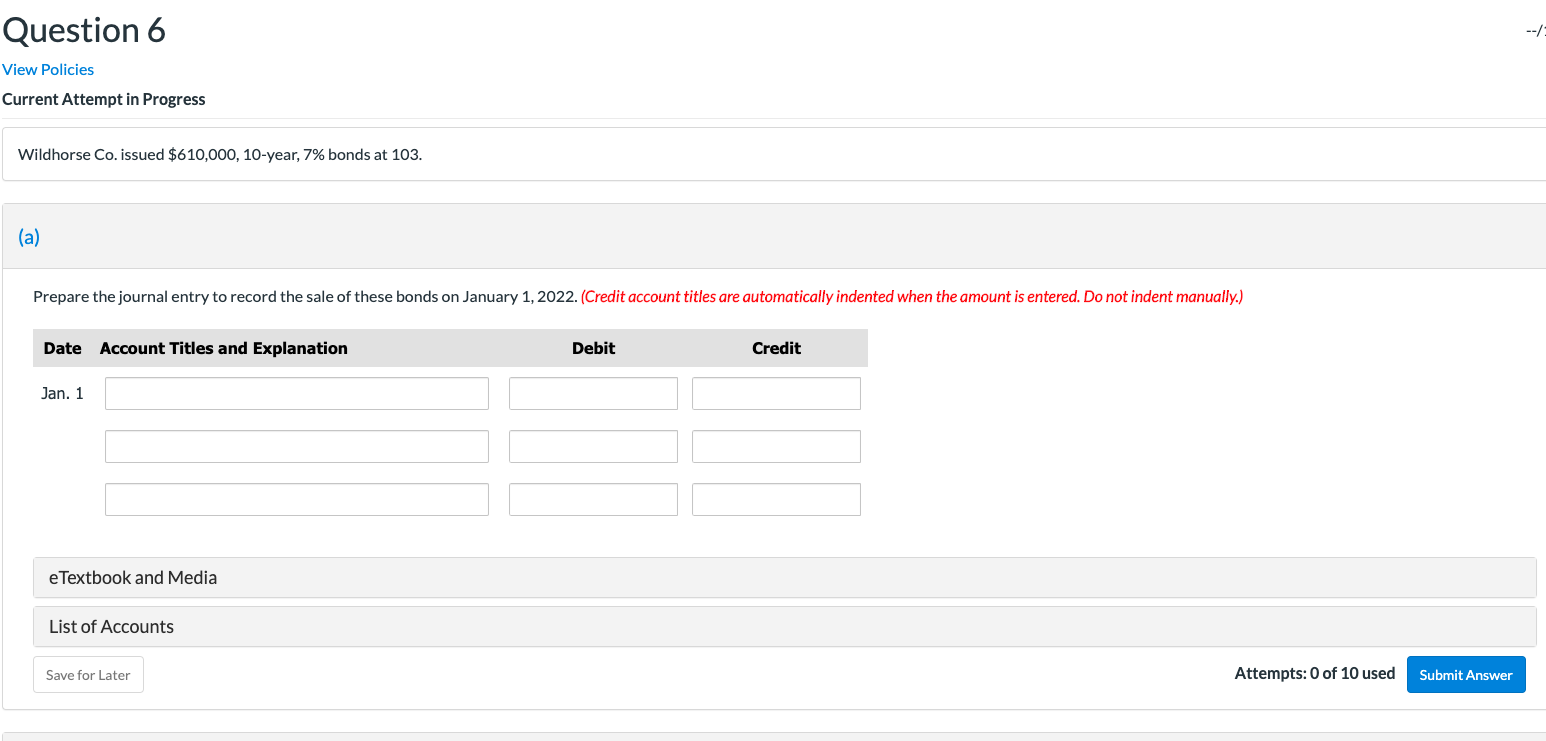Select the Jan. 1 date cell
This screenshot has width=1546, height=741.
(62, 393)
